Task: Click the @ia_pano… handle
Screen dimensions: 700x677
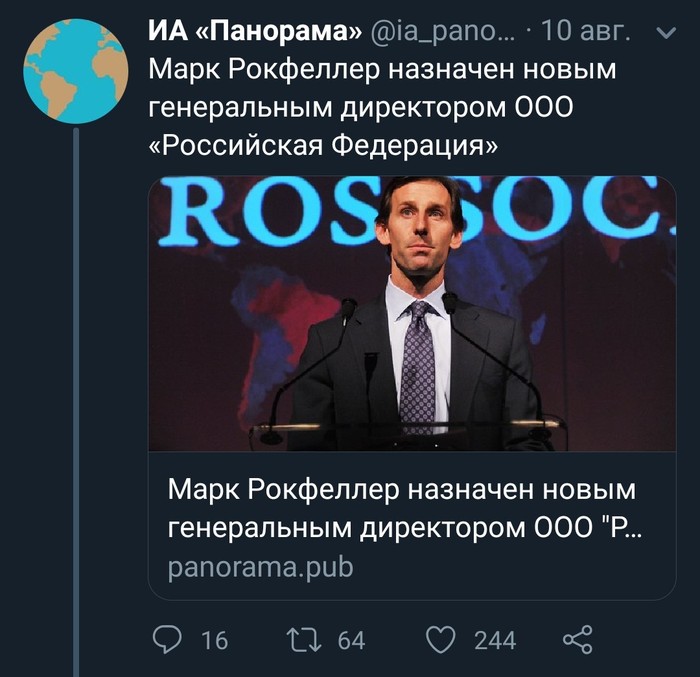Action: pyautogui.click(x=446, y=33)
